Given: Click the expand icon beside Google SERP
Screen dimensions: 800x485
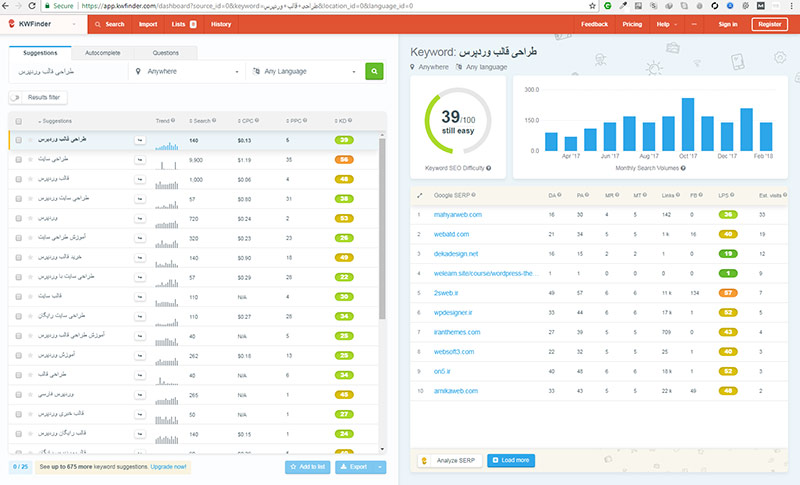Looking at the screenshot, I should [x=419, y=194].
